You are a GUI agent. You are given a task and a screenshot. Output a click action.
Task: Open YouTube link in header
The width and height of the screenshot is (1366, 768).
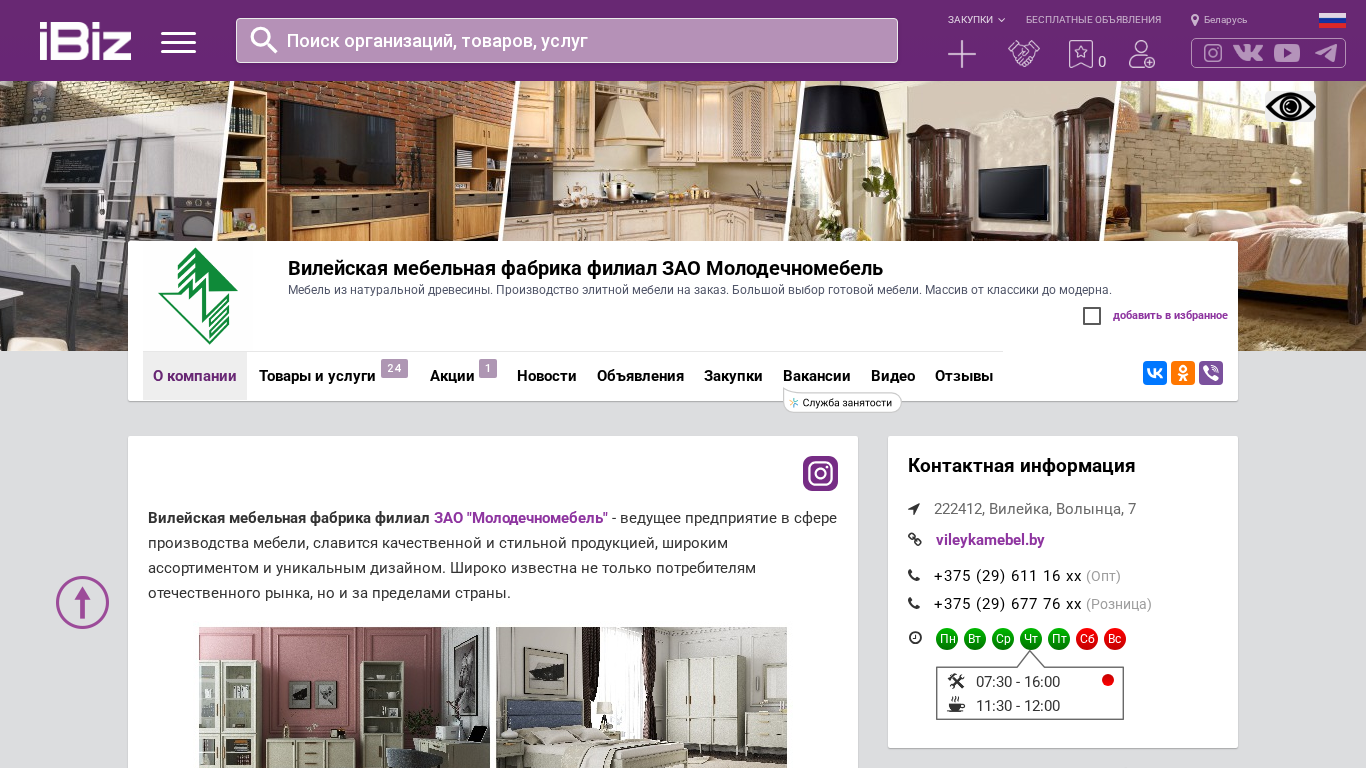tap(1287, 53)
